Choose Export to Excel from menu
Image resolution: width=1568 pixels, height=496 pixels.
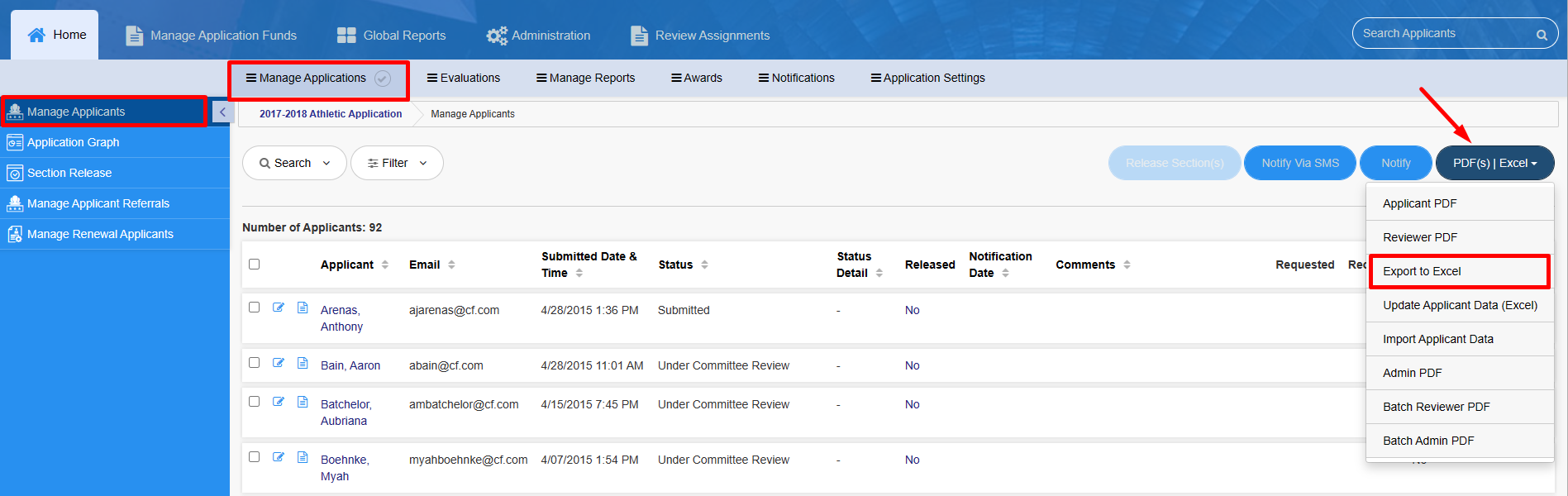tap(1422, 271)
